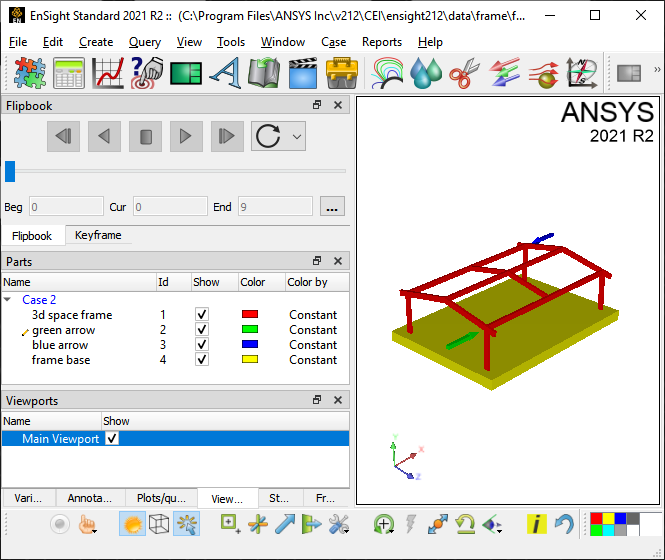Toggle Main Viewport show checkbox
665x560 pixels.
pyautogui.click(x=112, y=438)
